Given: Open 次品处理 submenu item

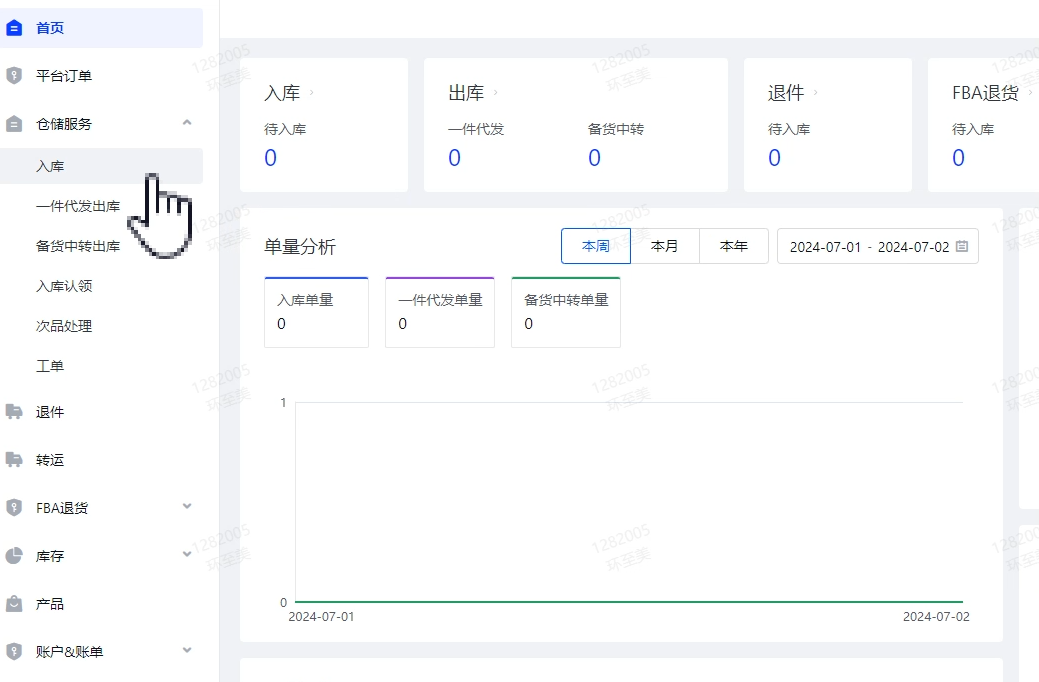Looking at the screenshot, I should point(64,326).
